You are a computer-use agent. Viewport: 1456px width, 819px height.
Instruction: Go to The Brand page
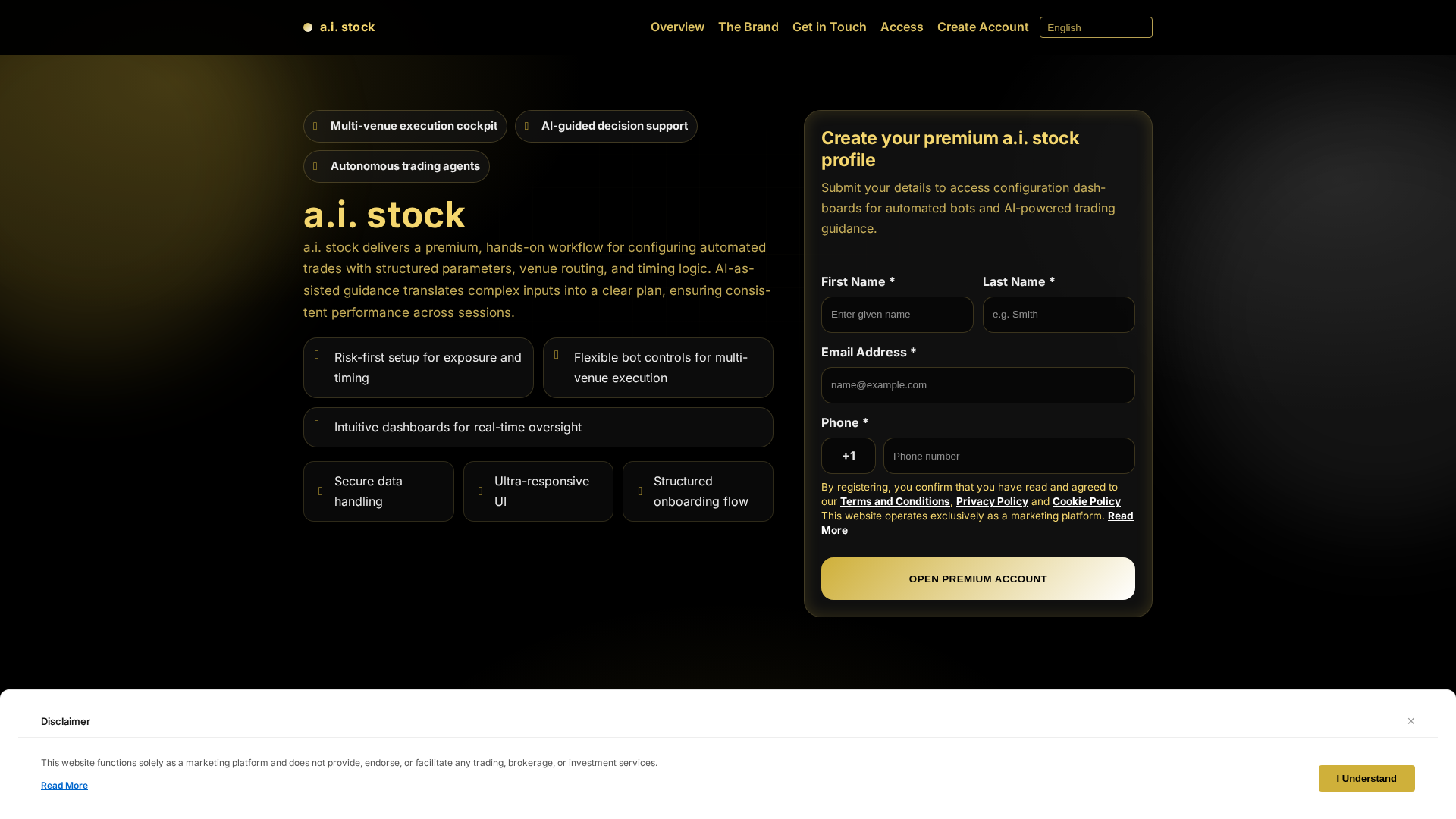(x=748, y=27)
